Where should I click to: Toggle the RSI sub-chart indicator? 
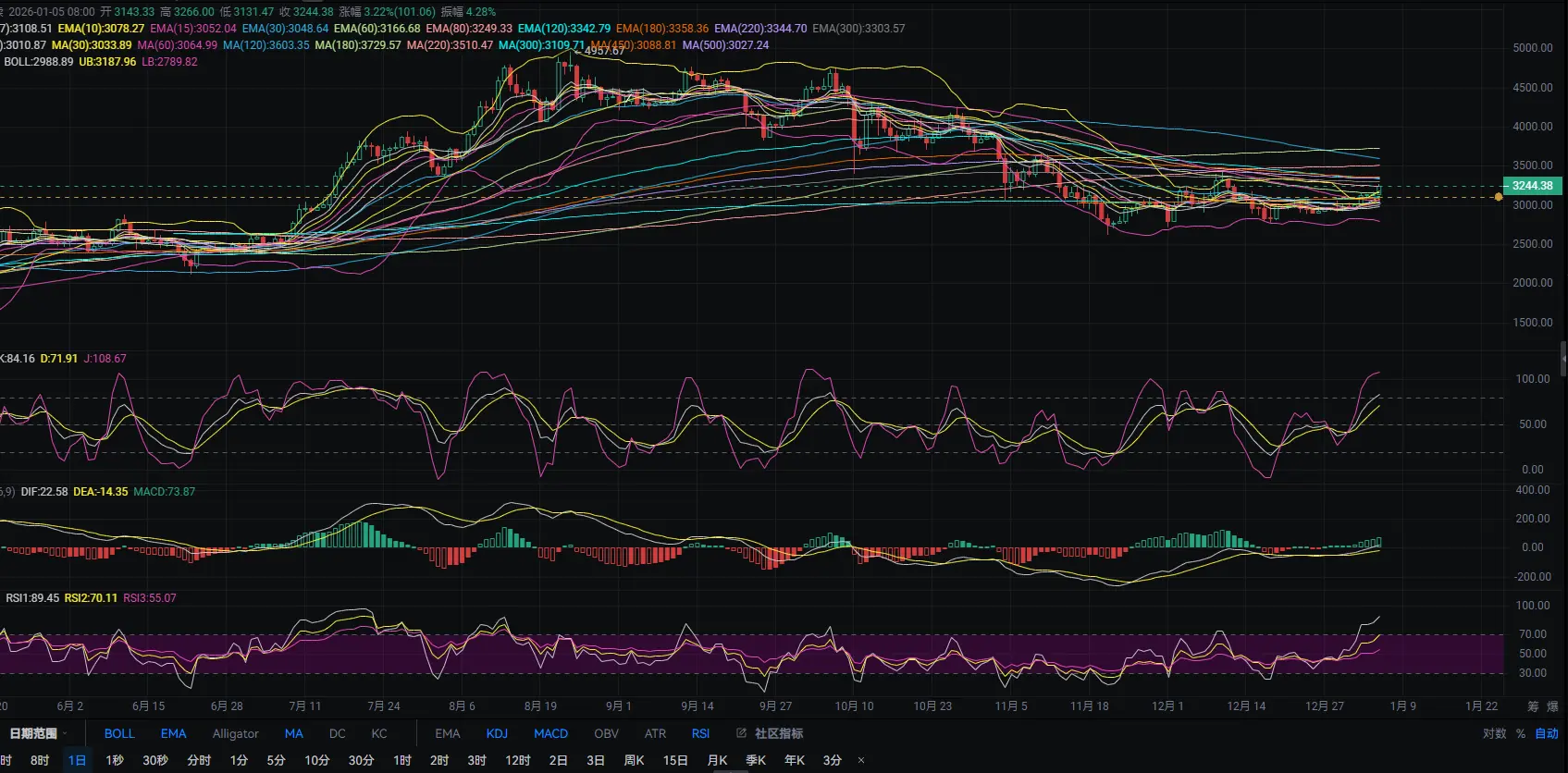701,733
